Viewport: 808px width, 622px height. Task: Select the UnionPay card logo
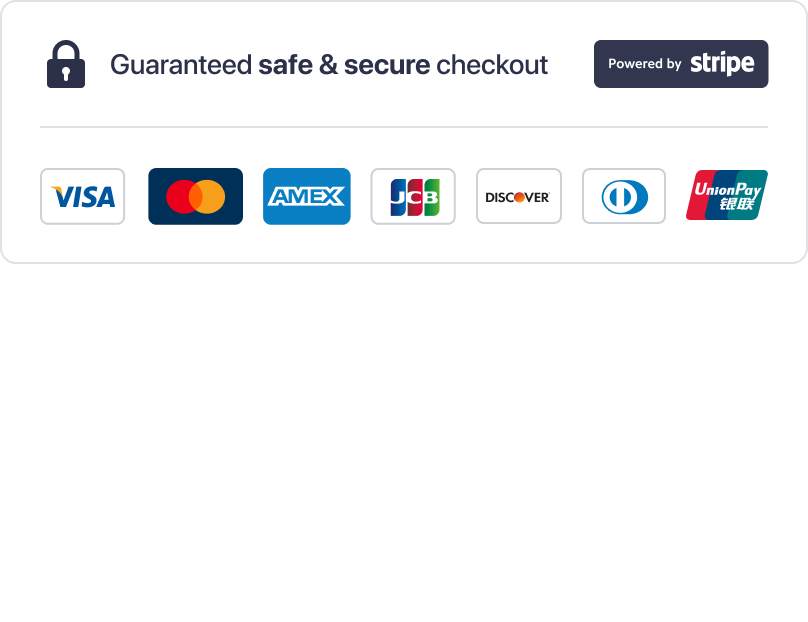[x=727, y=195]
